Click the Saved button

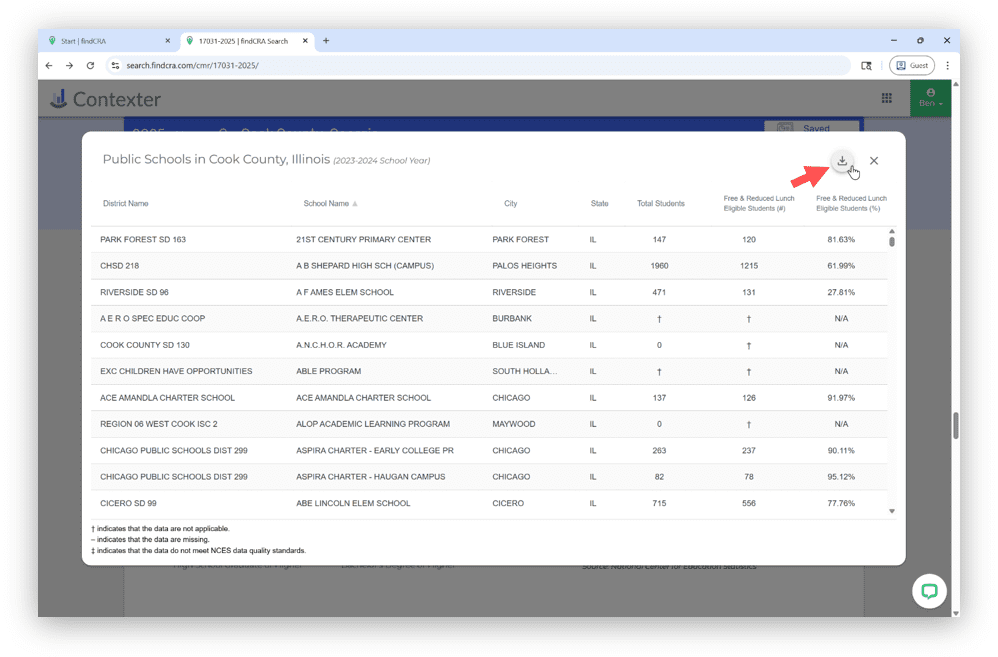click(811, 128)
